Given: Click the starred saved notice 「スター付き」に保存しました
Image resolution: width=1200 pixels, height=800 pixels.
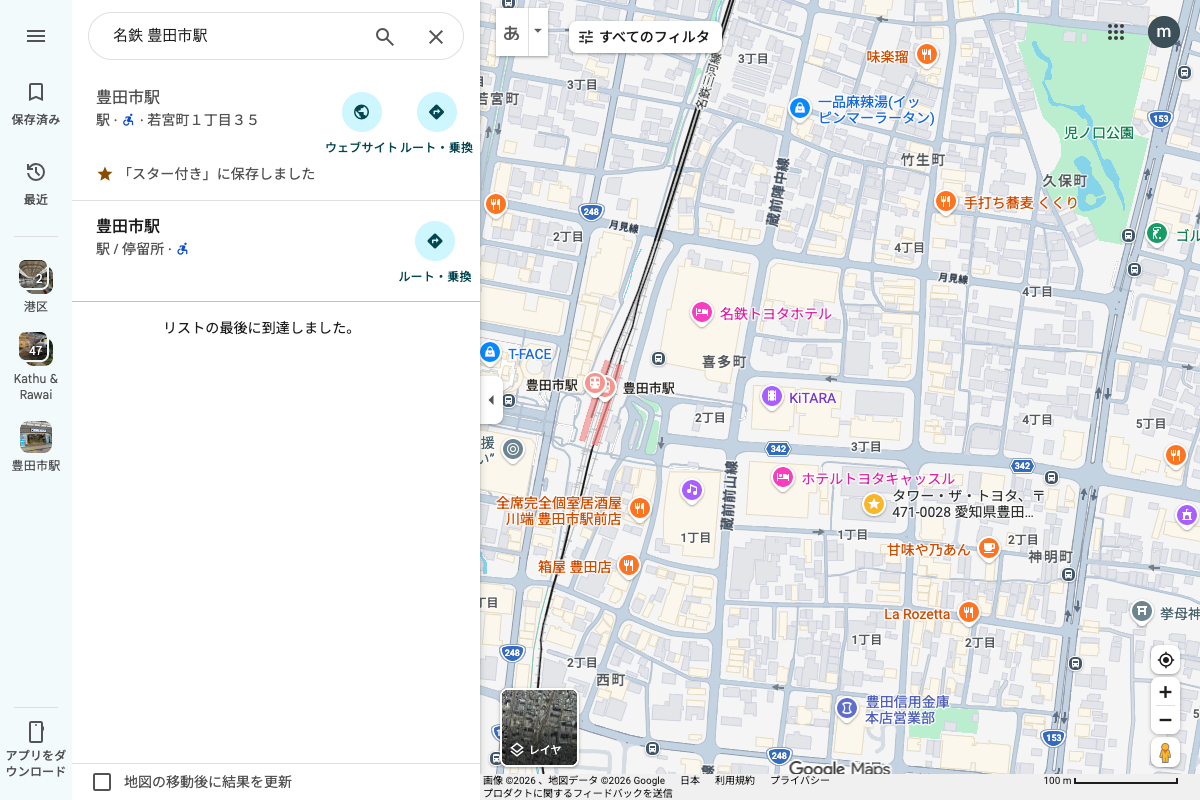Looking at the screenshot, I should coord(206,174).
